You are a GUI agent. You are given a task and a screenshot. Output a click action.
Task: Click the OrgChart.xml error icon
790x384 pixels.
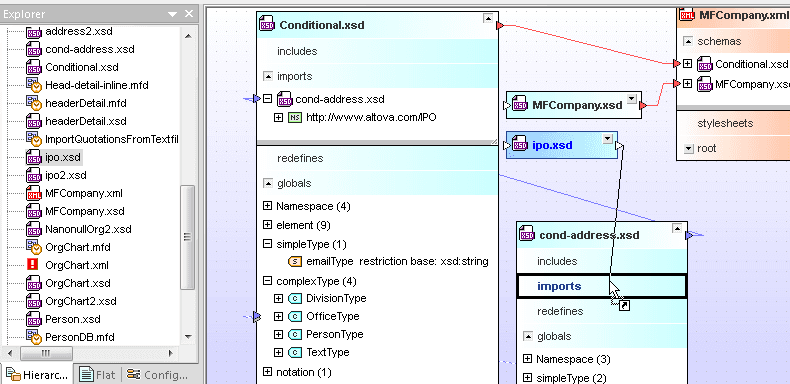tap(34, 265)
